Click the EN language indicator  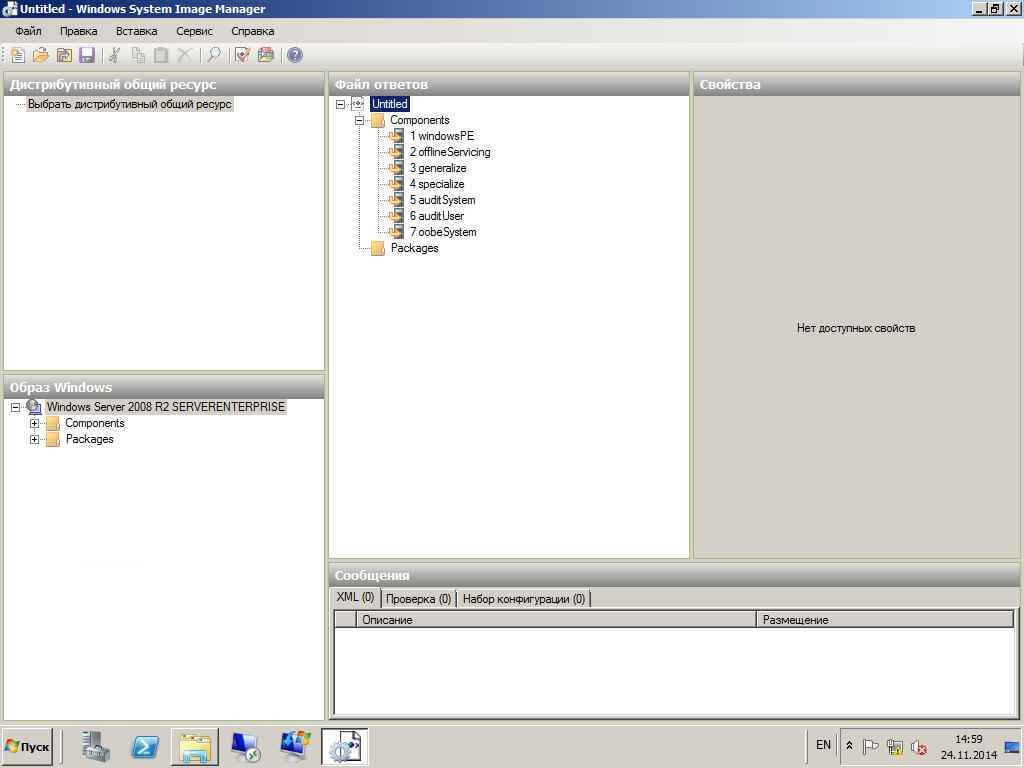(x=823, y=745)
